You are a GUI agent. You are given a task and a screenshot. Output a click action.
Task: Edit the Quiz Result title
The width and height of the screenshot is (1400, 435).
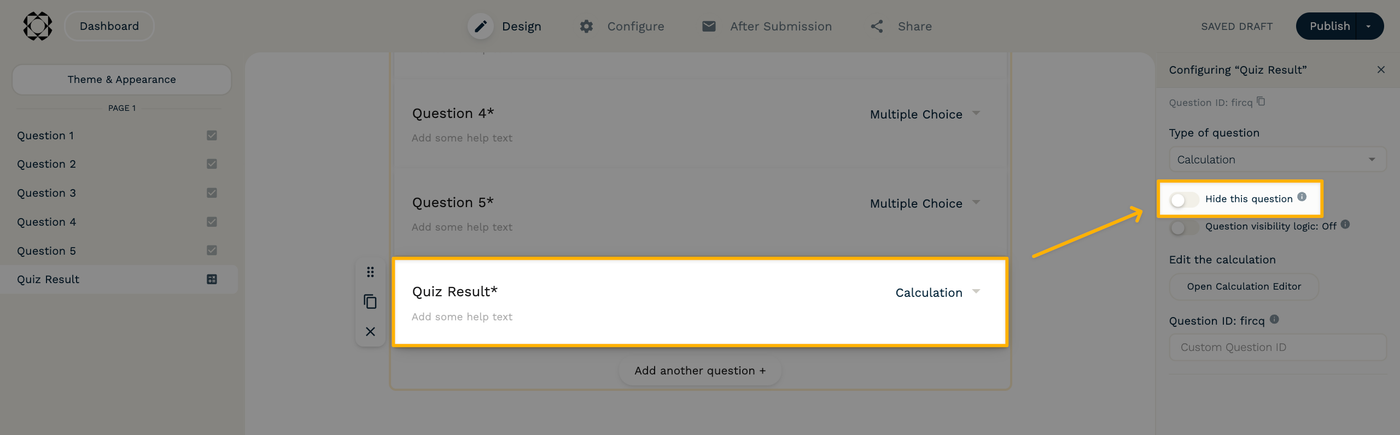click(455, 291)
